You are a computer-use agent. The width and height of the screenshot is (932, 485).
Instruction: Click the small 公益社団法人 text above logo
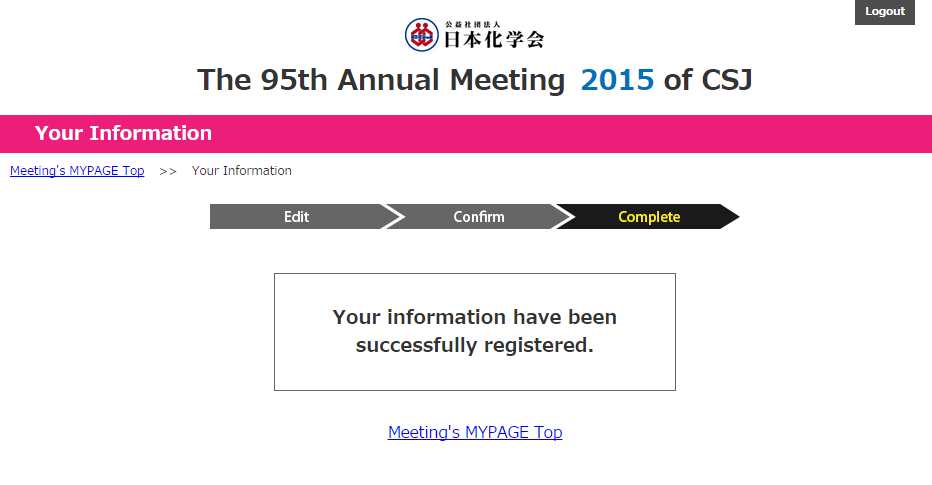[473, 24]
